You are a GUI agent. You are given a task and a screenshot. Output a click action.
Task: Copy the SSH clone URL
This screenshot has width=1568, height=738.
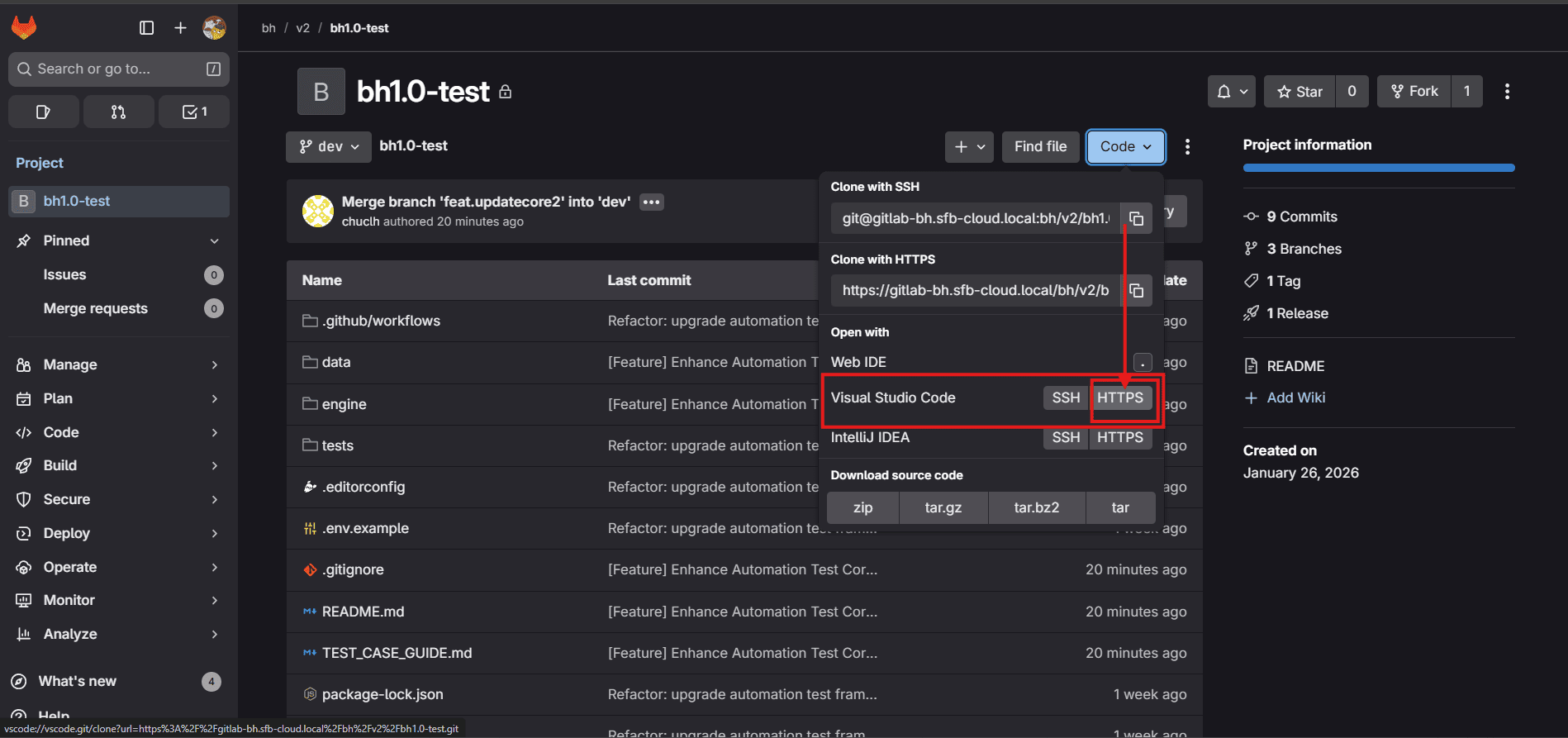1136,218
